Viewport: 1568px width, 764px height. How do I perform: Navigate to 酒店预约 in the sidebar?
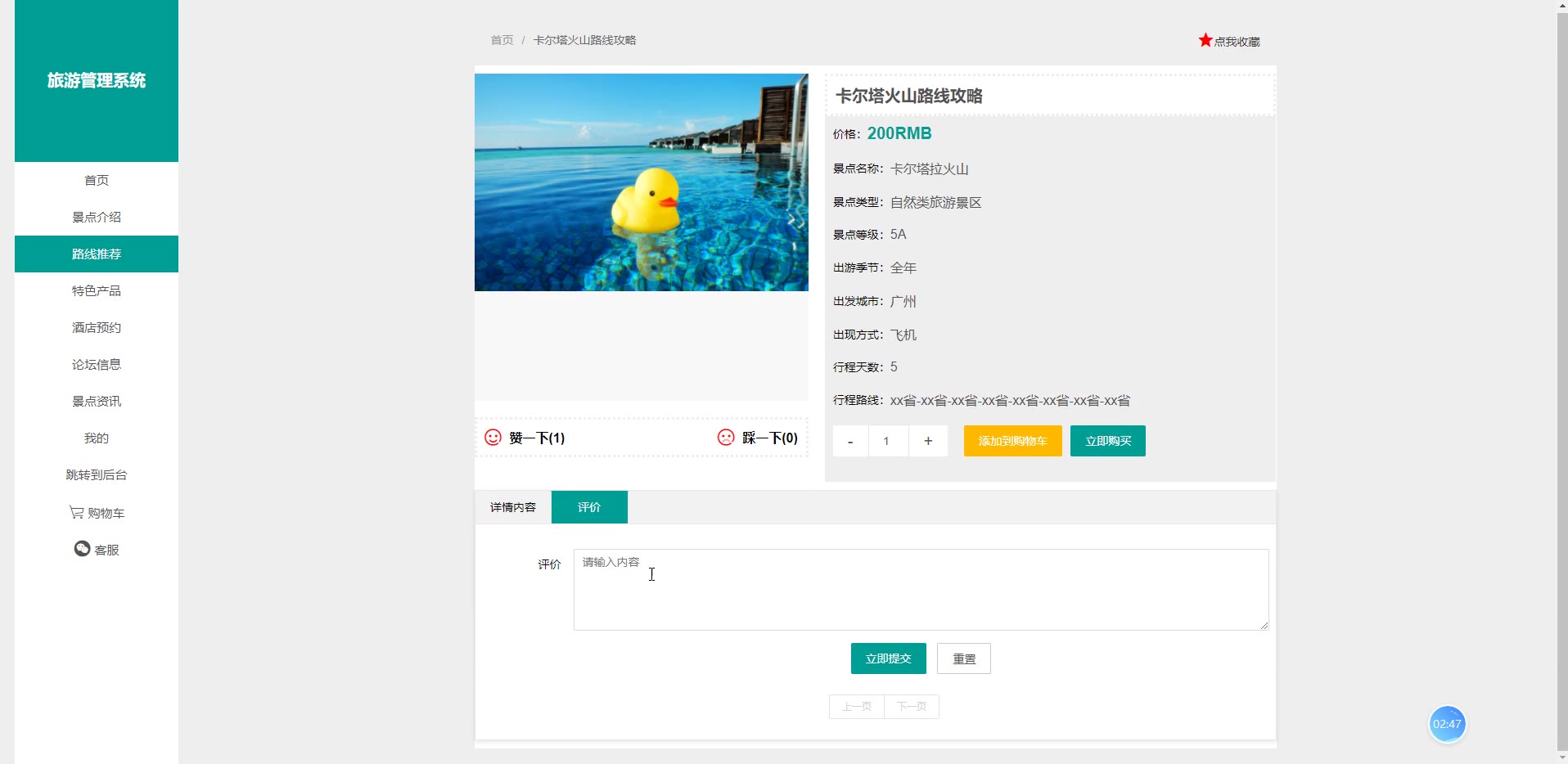click(x=96, y=327)
